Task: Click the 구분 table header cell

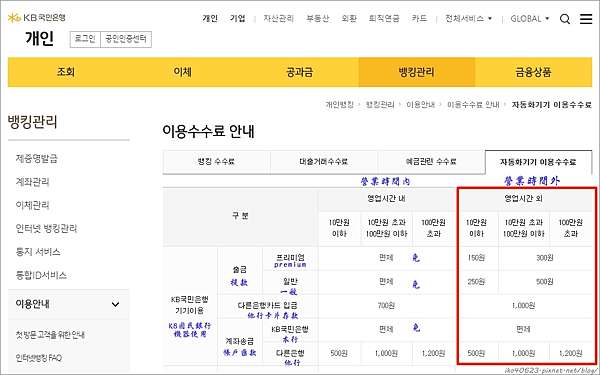Action: coord(240,216)
